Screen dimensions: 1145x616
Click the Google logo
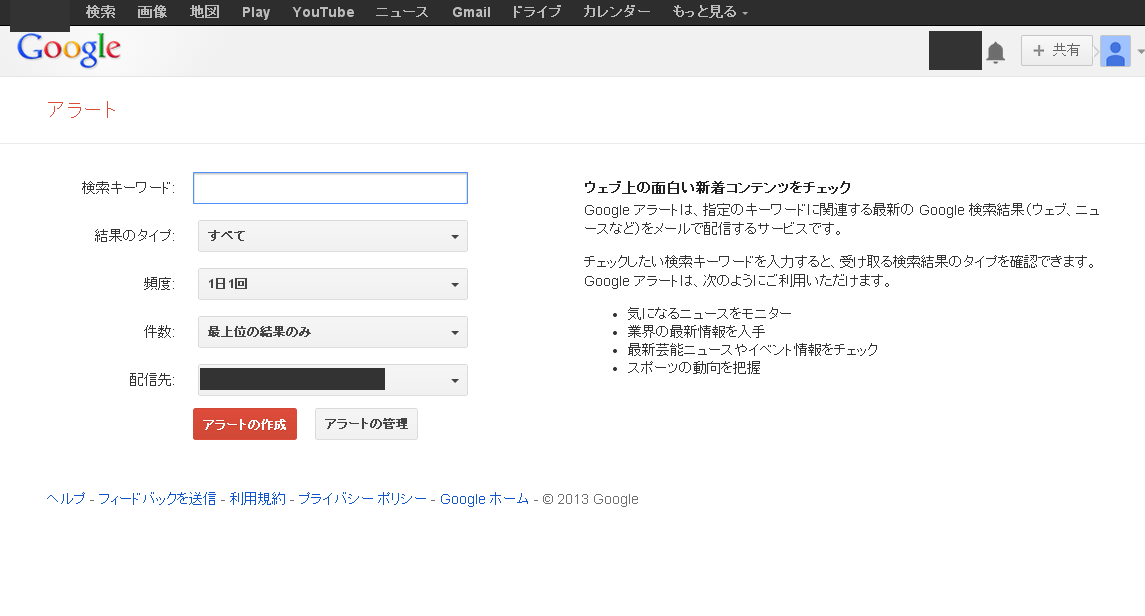click(x=69, y=49)
